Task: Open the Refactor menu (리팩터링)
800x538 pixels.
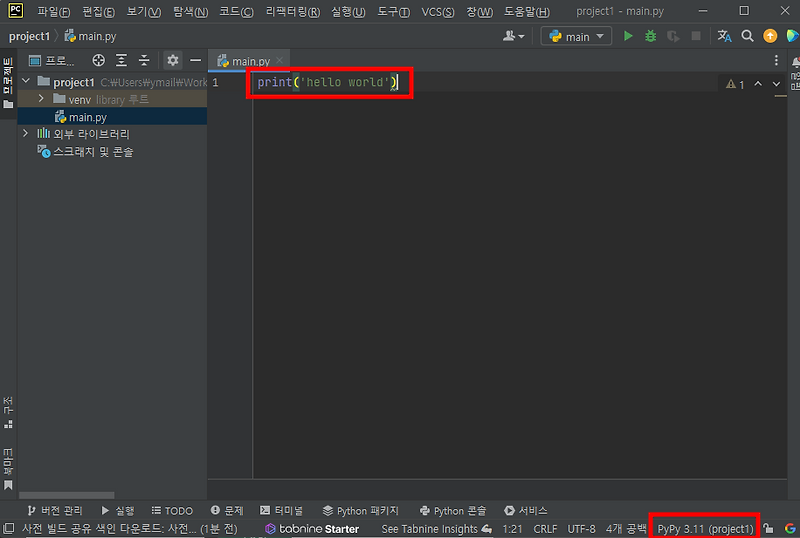Action: pyautogui.click(x=292, y=11)
